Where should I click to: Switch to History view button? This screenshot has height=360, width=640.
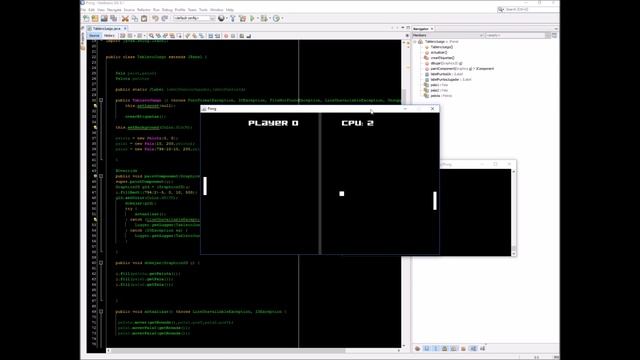pyautogui.click(x=109, y=36)
